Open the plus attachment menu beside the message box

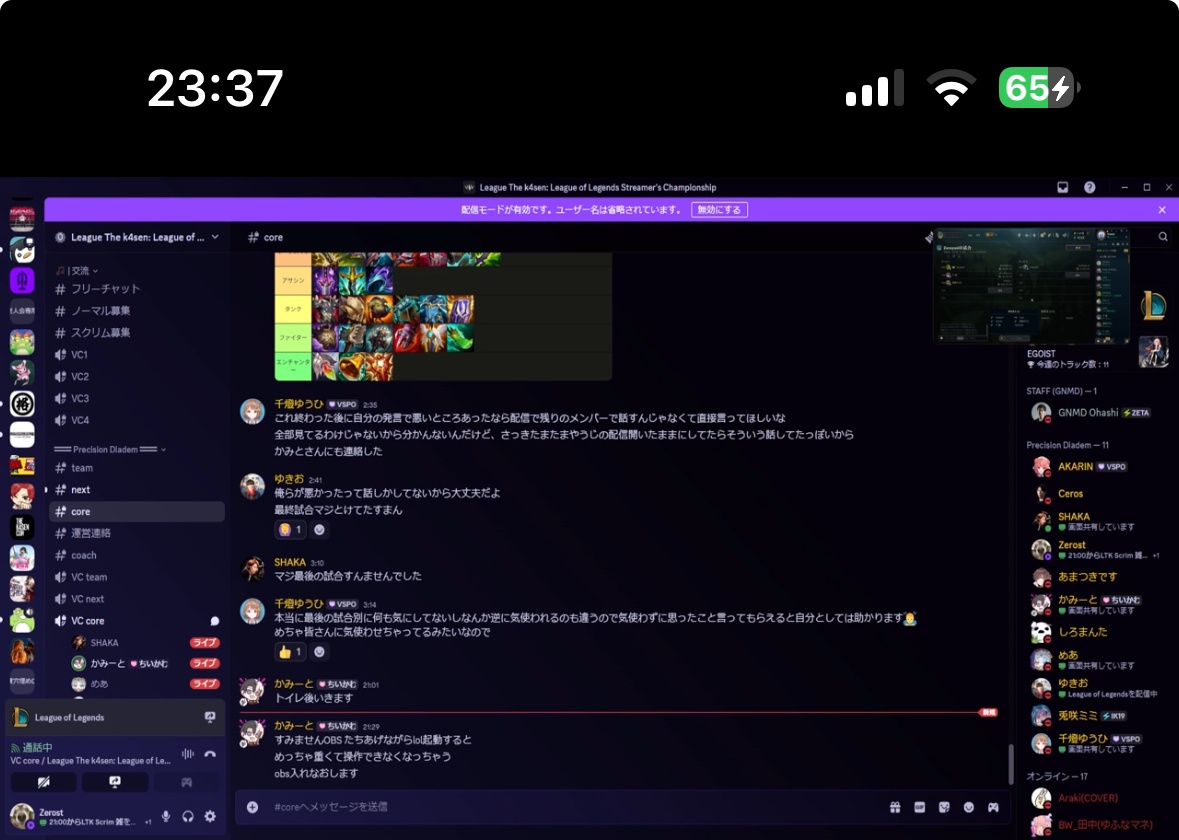pyautogui.click(x=253, y=807)
